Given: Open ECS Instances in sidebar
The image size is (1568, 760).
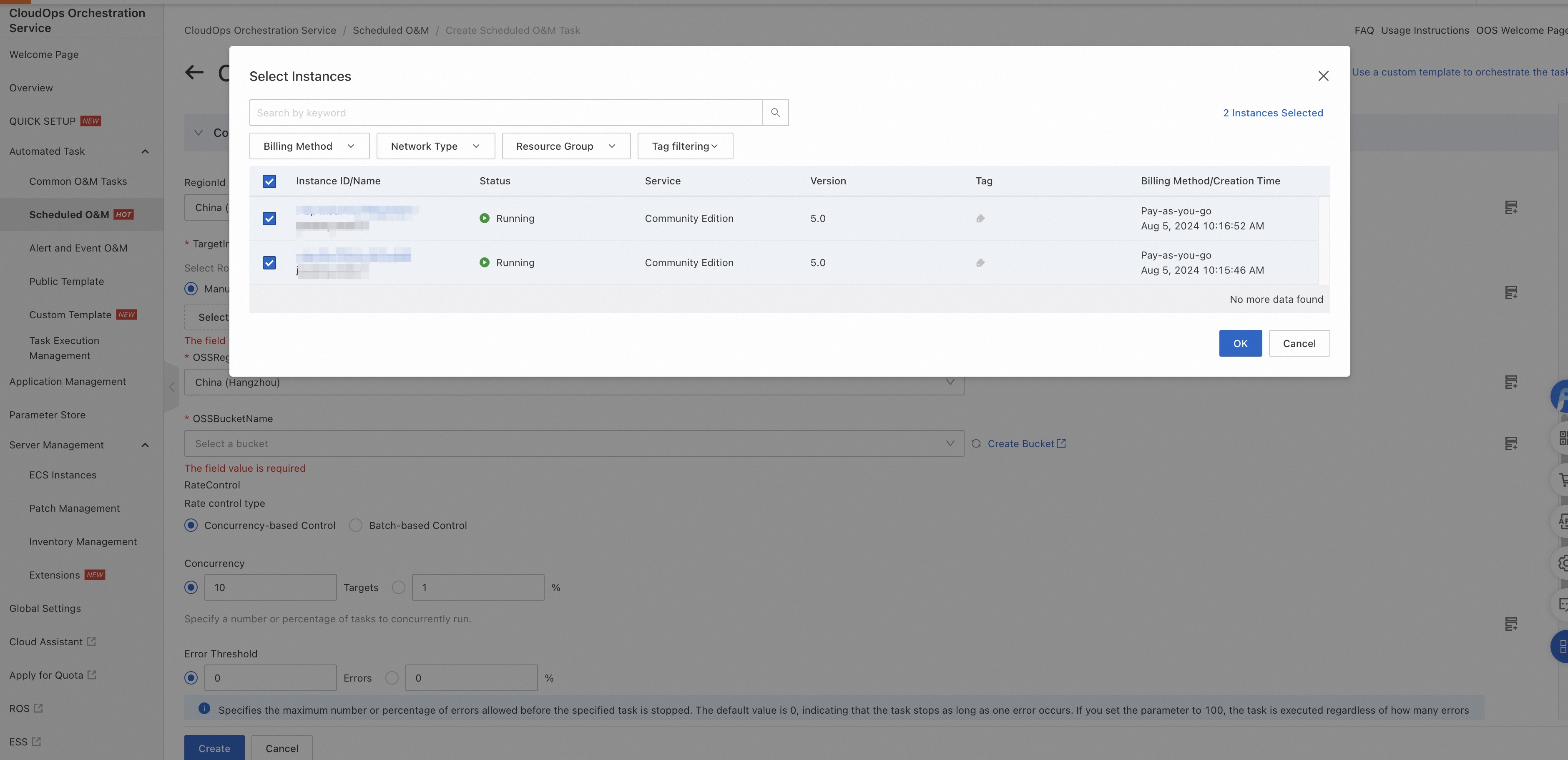Looking at the screenshot, I should point(63,475).
